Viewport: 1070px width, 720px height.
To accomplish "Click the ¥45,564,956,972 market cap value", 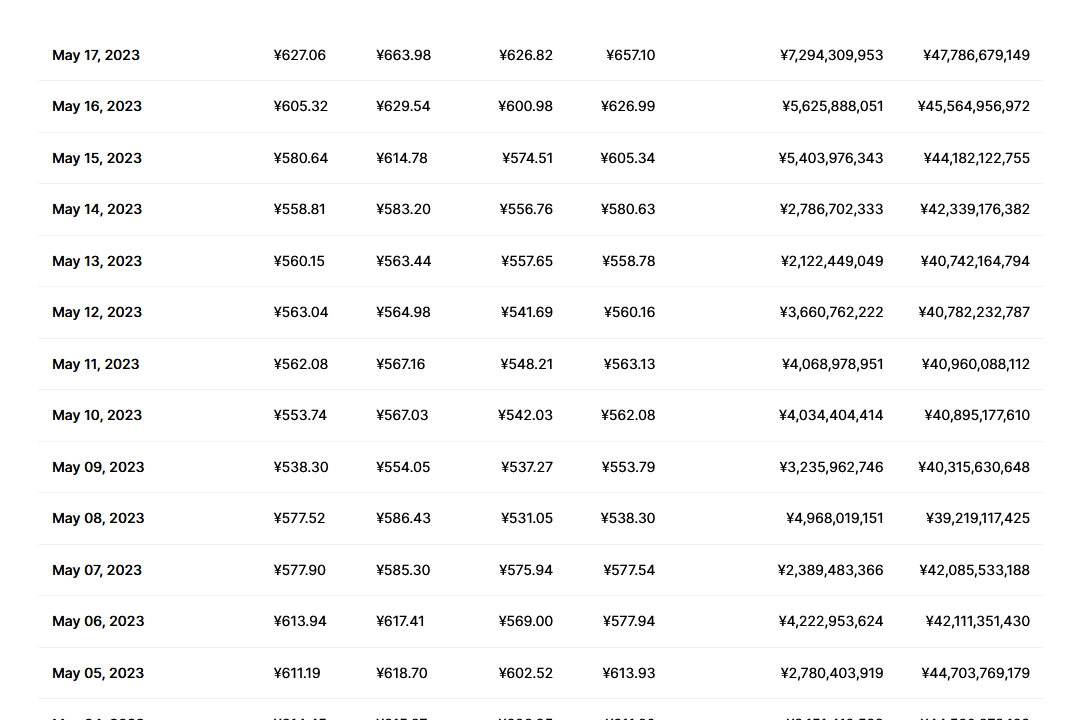I will point(974,106).
